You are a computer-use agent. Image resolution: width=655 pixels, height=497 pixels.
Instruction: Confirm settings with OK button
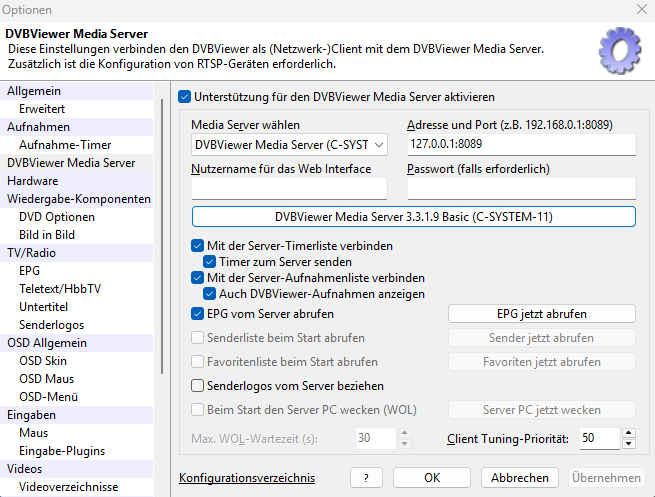click(432, 478)
